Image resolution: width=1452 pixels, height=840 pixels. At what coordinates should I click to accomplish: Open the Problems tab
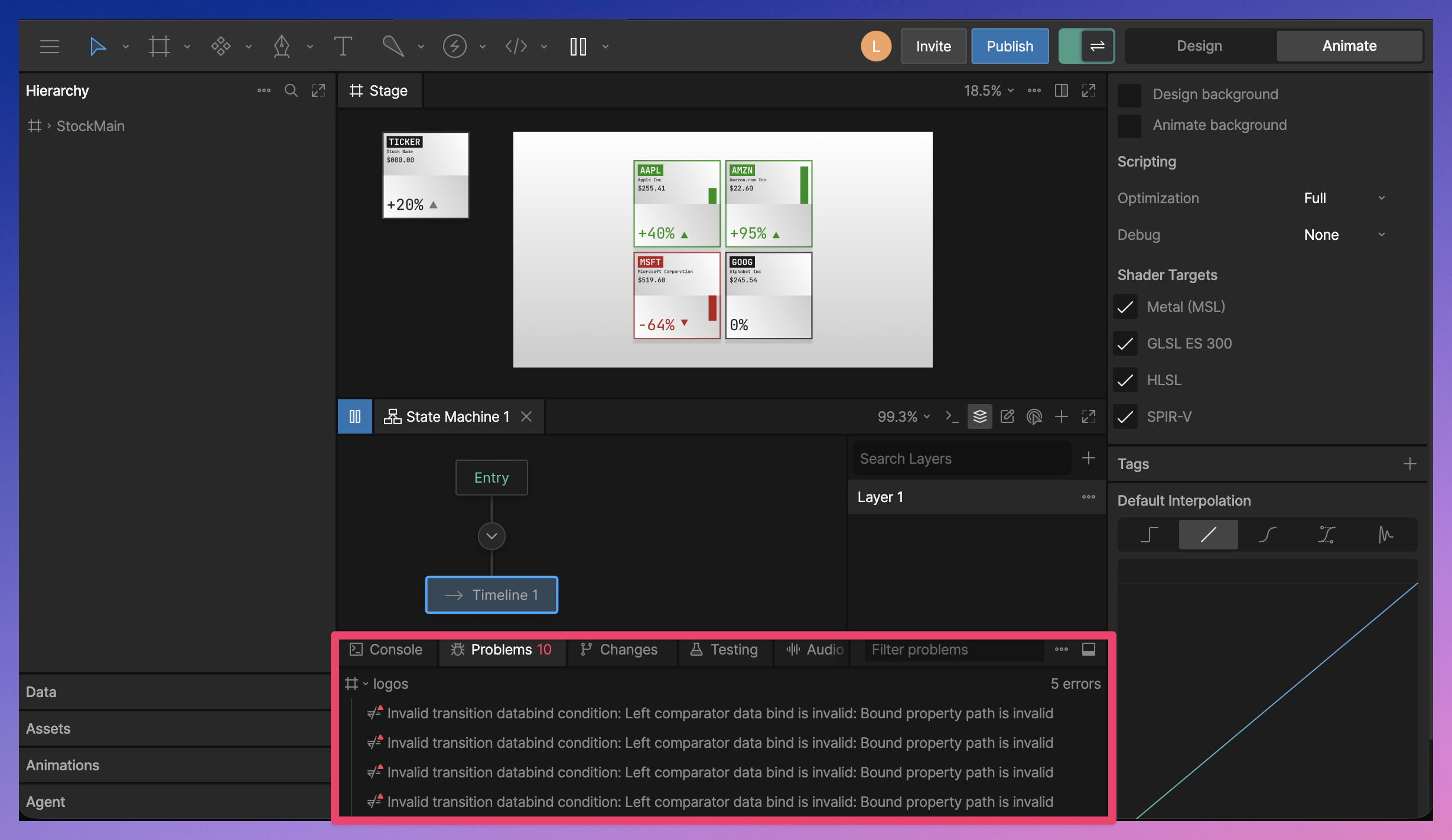(502, 649)
